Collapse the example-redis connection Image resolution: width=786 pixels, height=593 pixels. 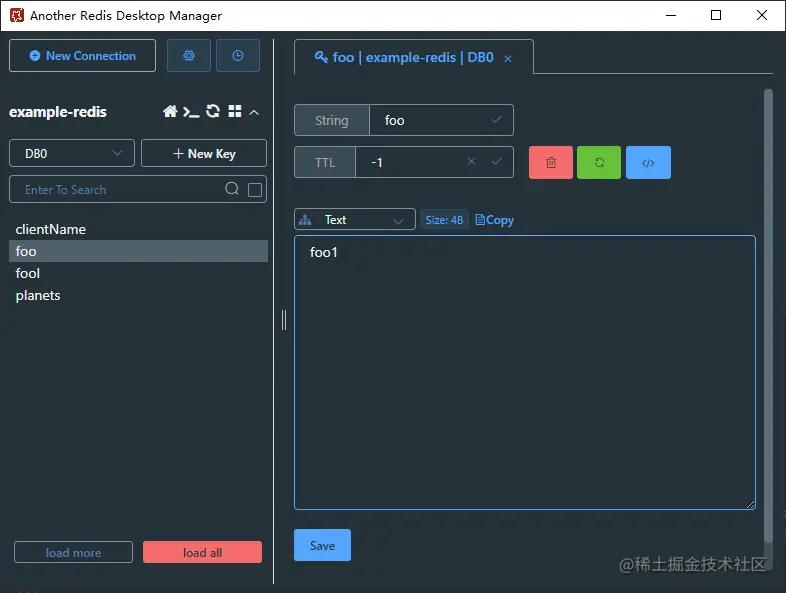point(254,112)
